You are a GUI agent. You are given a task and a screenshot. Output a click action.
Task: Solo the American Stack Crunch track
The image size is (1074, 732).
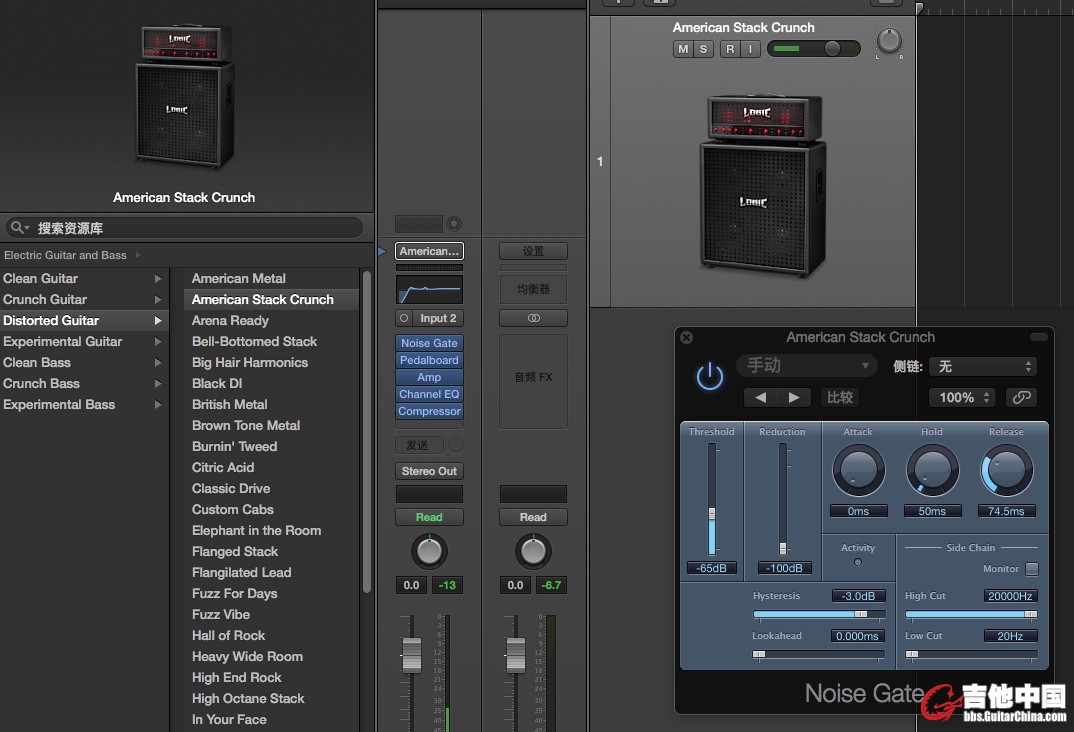click(703, 49)
